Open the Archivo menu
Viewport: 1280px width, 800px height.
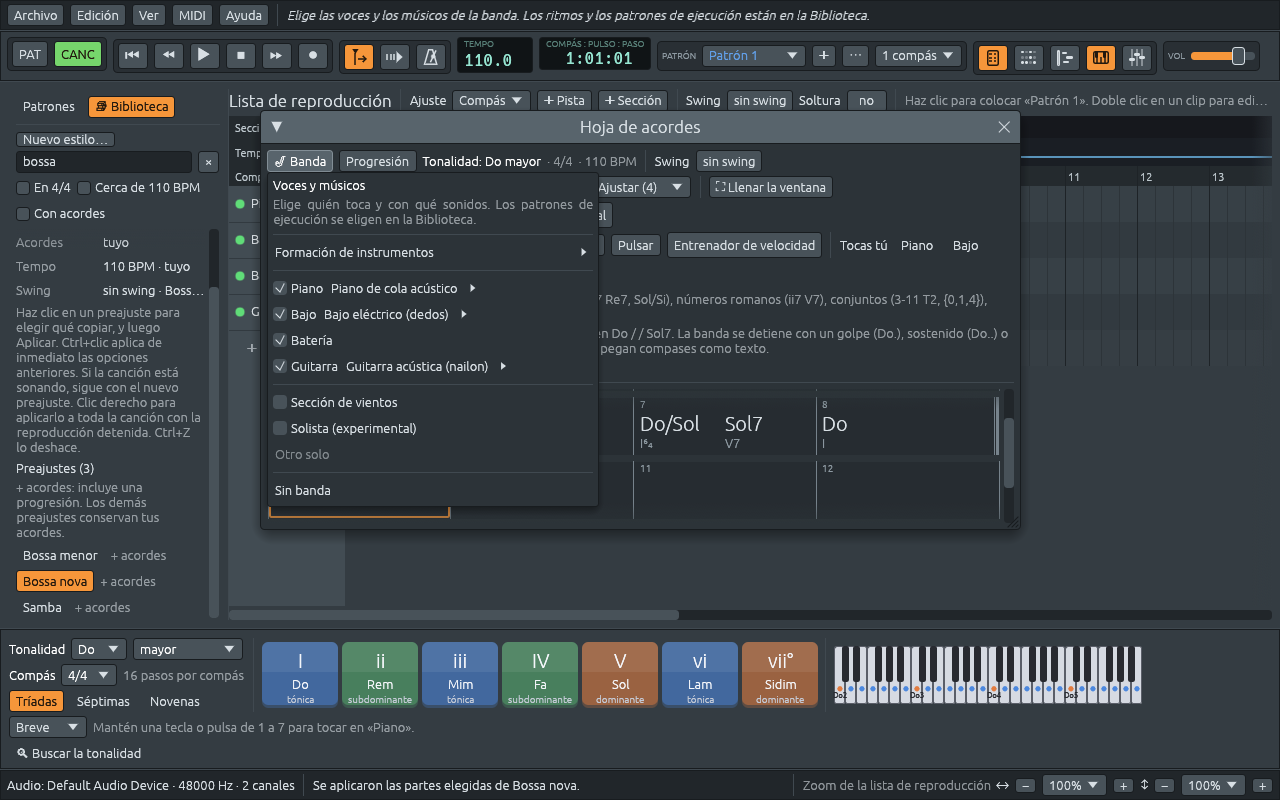point(36,16)
